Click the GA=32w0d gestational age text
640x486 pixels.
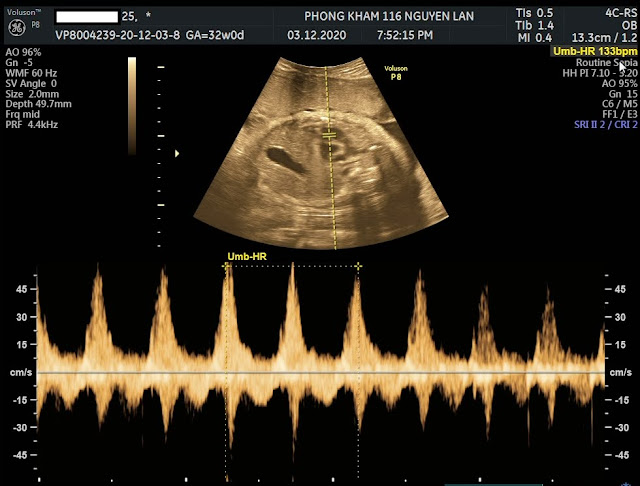215,35
